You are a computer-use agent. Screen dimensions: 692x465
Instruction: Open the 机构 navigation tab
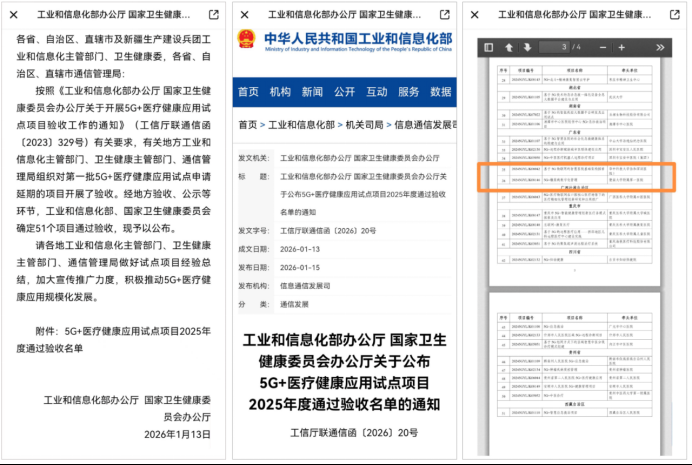coord(280,92)
